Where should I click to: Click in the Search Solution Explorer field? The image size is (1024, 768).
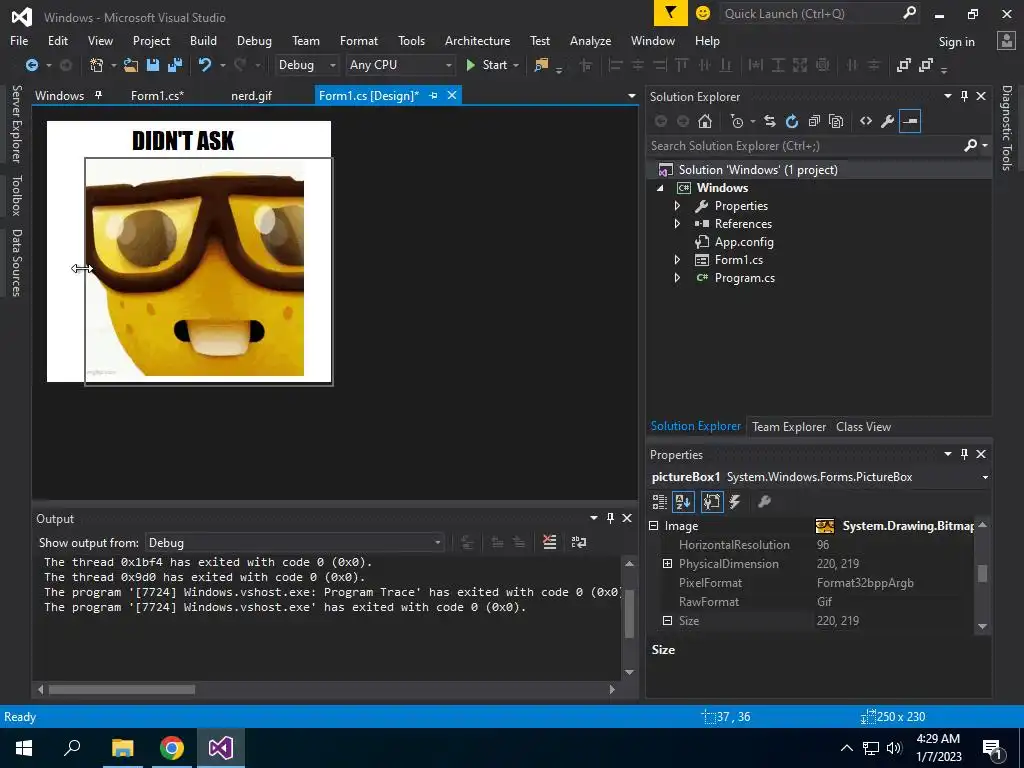803,146
